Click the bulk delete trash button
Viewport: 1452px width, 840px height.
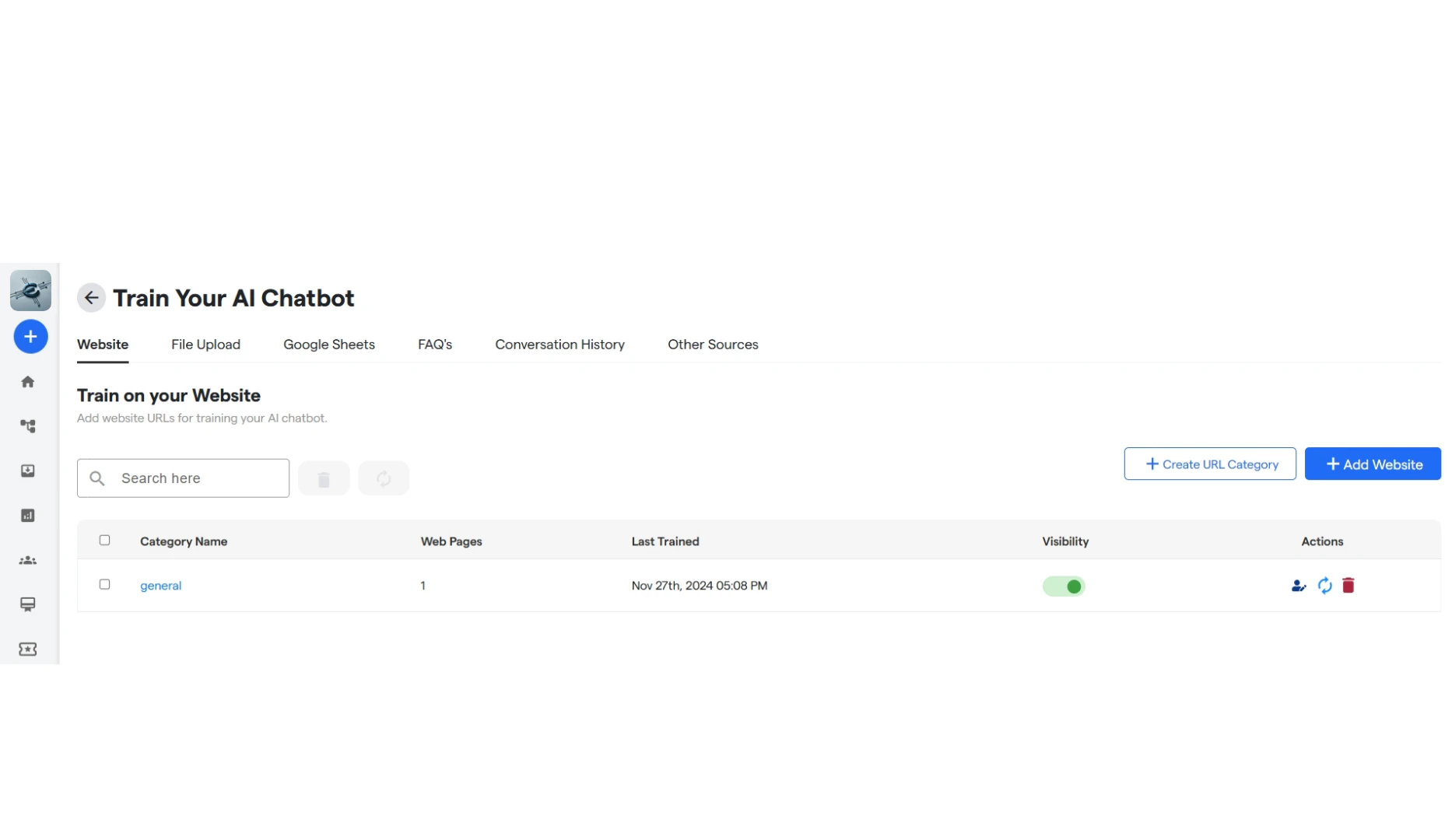point(324,478)
